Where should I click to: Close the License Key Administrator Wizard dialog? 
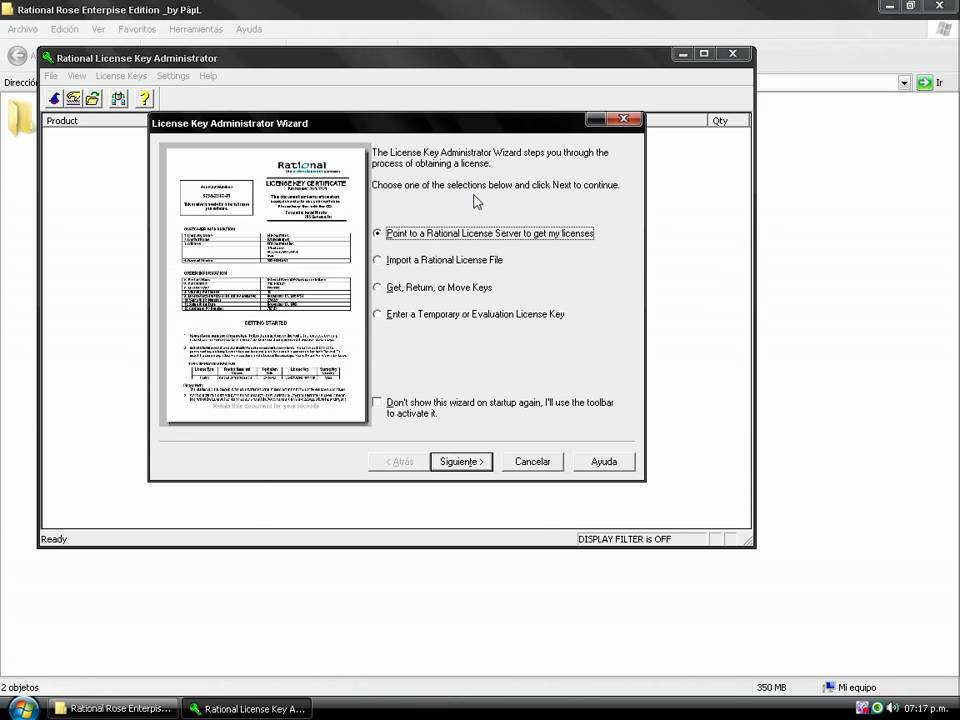pyautogui.click(x=624, y=118)
